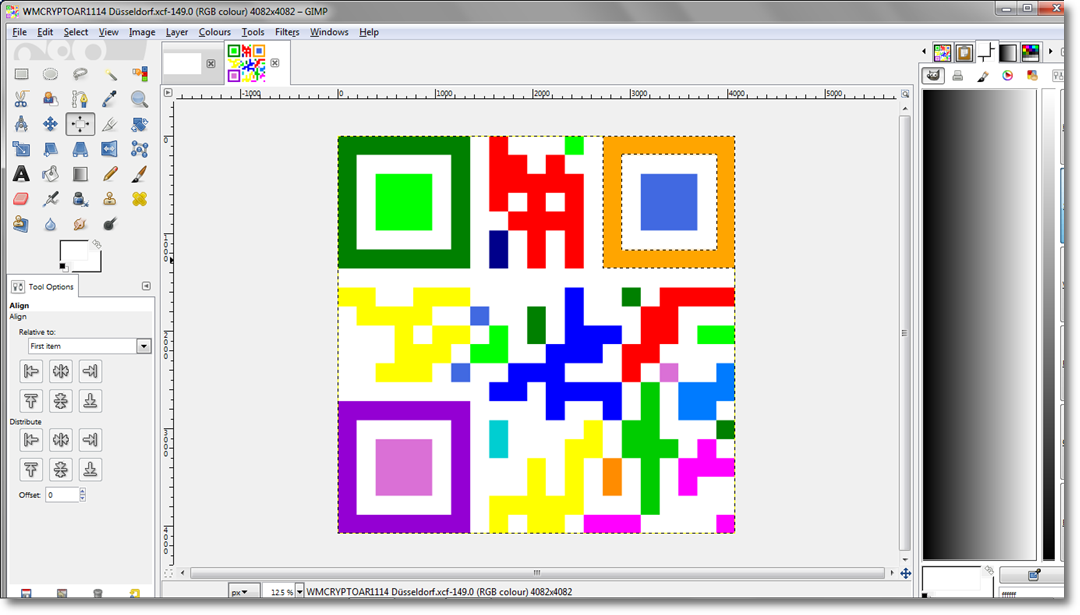Open the Colours menu
The height and width of the screenshot is (615, 1080).
point(215,32)
